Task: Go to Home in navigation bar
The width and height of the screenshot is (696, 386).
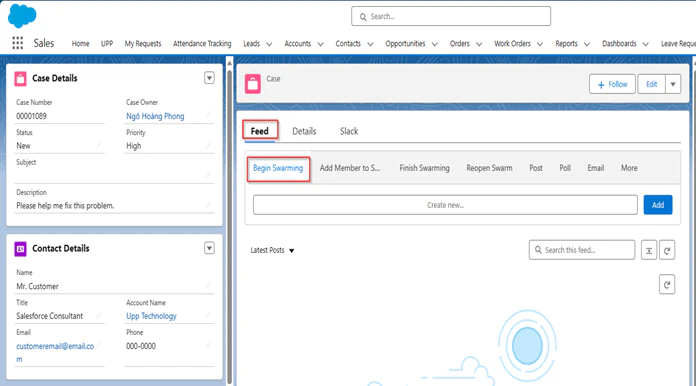Action: (x=80, y=43)
